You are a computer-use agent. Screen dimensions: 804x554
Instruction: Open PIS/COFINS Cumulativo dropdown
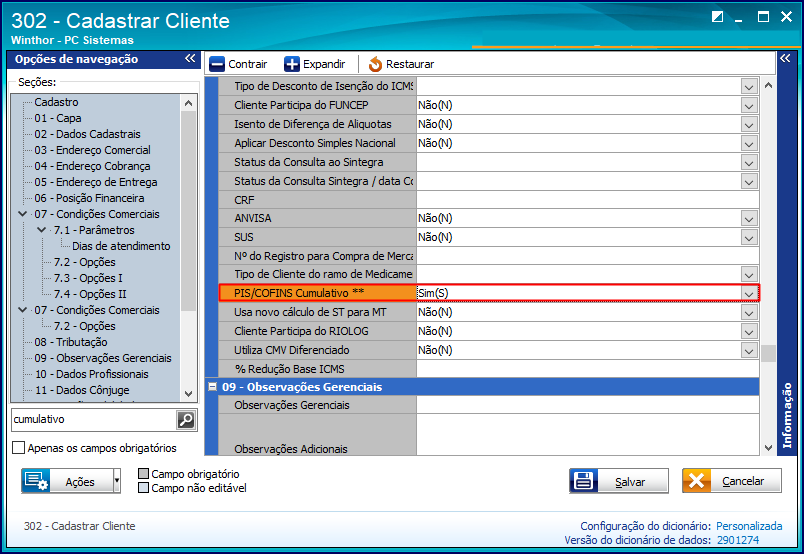(x=749, y=293)
